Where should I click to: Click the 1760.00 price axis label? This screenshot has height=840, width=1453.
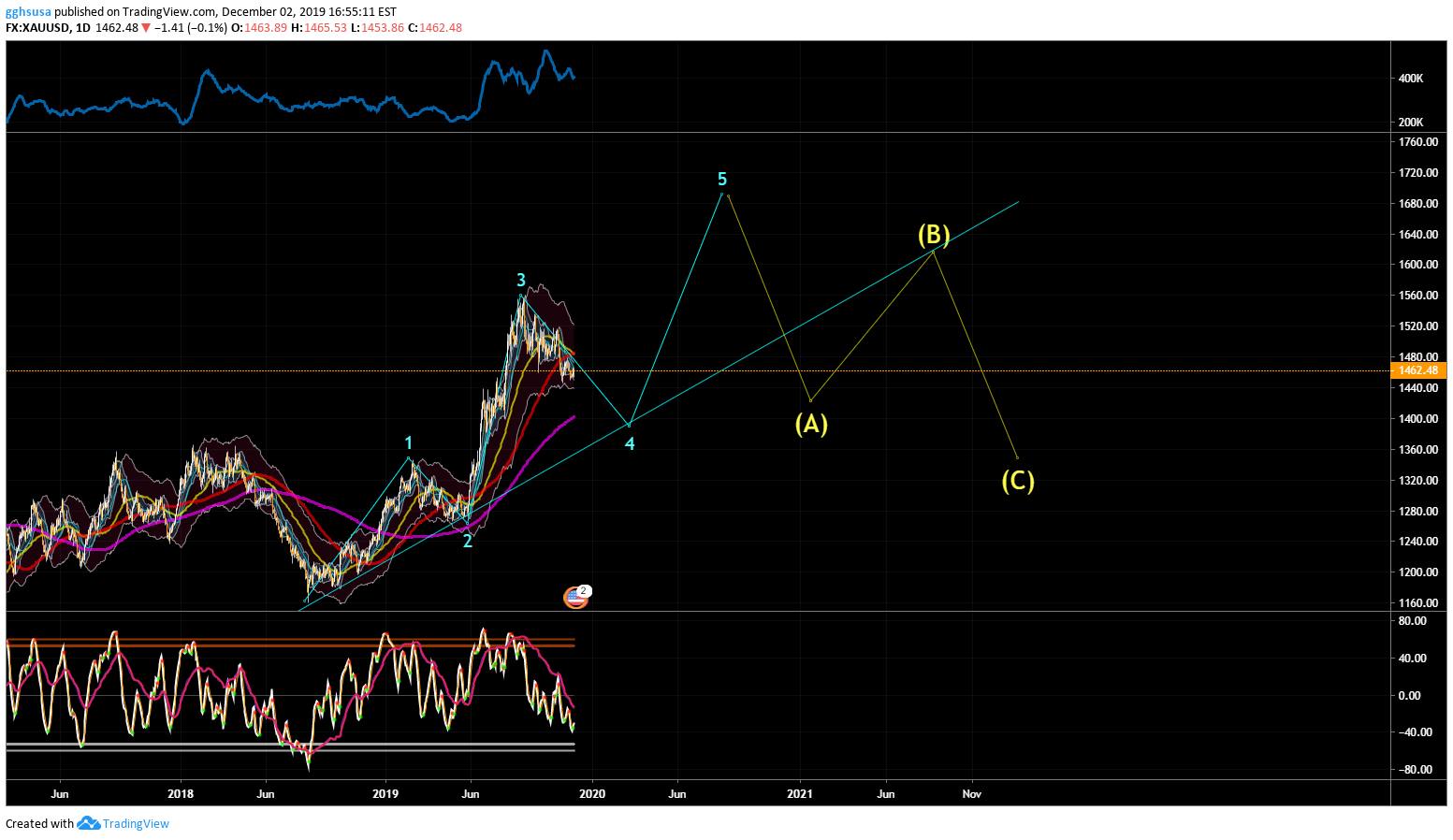(1418, 142)
